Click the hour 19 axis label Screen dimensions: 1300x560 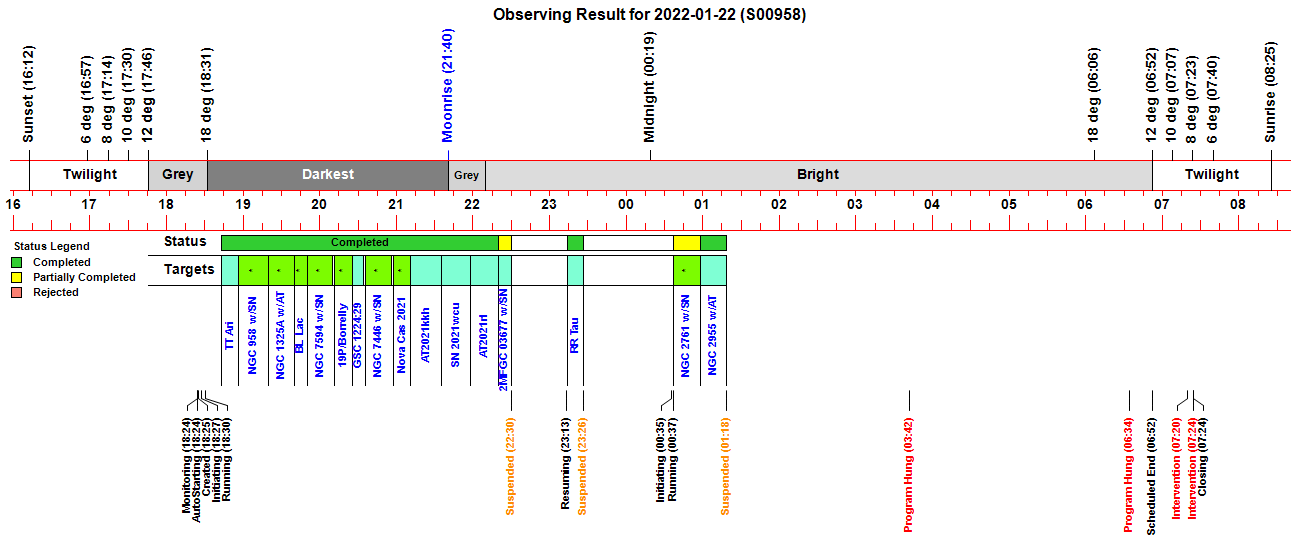point(242,204)
